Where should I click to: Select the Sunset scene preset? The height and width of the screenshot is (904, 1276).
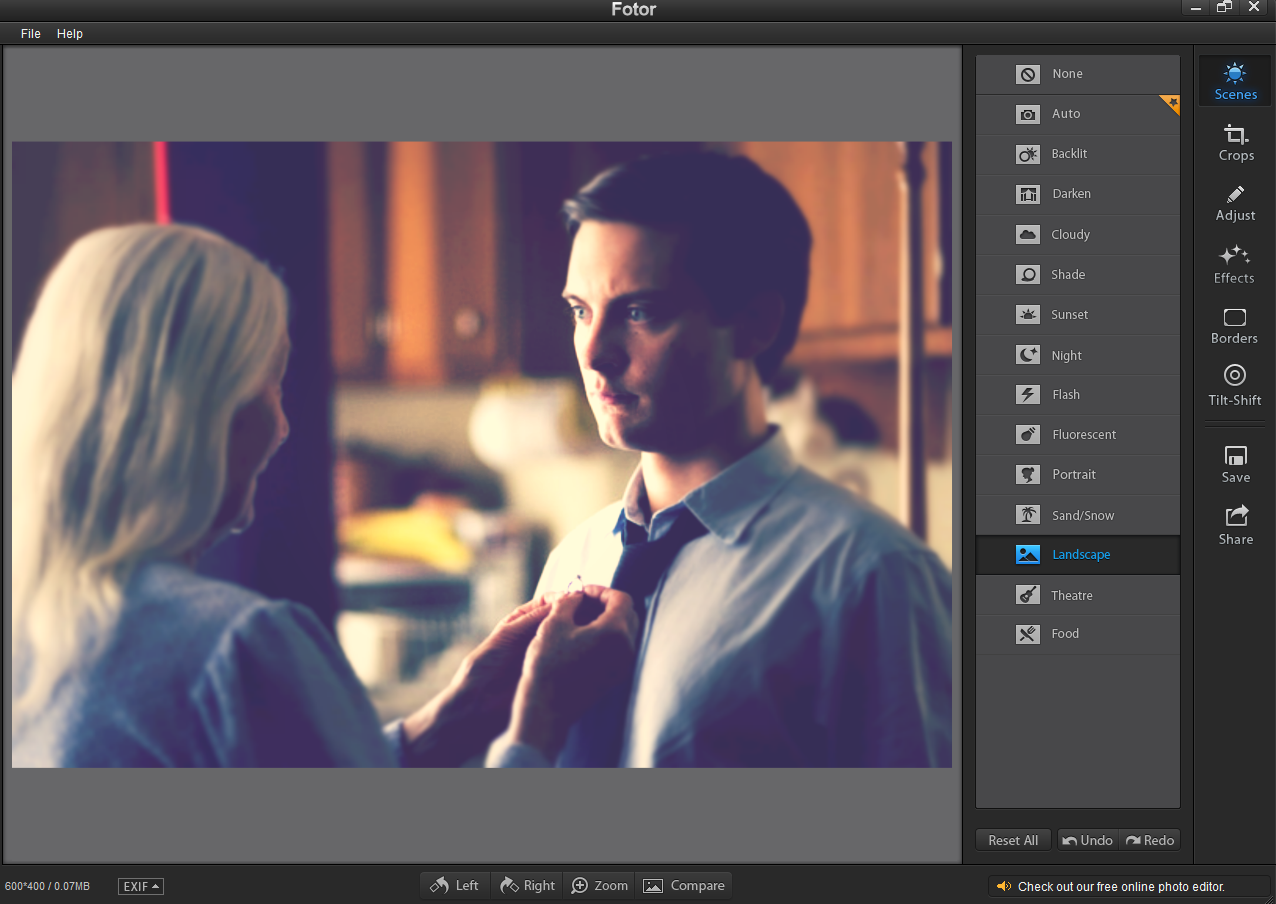click(1077, 314)
